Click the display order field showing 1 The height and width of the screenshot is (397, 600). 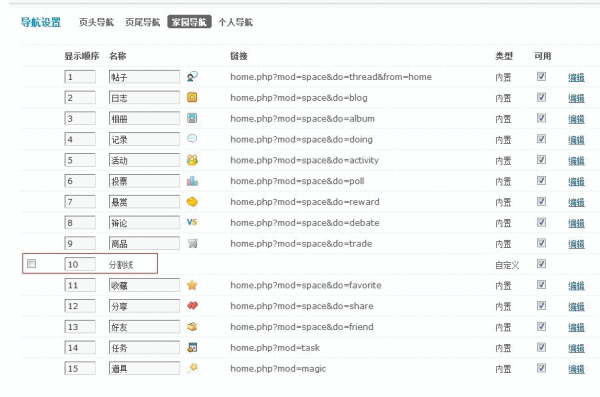click(x=80, y=77)
